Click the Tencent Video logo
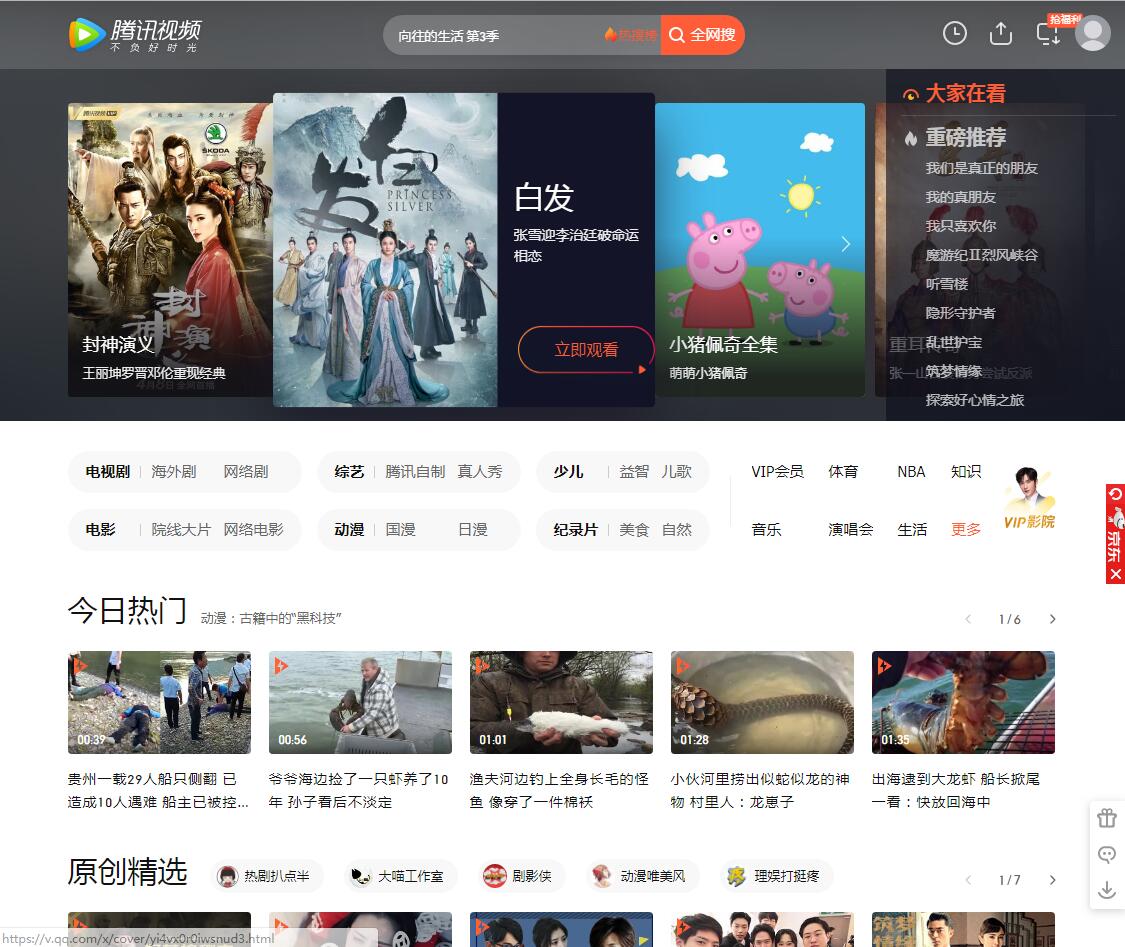 click(x=135, y=34)
